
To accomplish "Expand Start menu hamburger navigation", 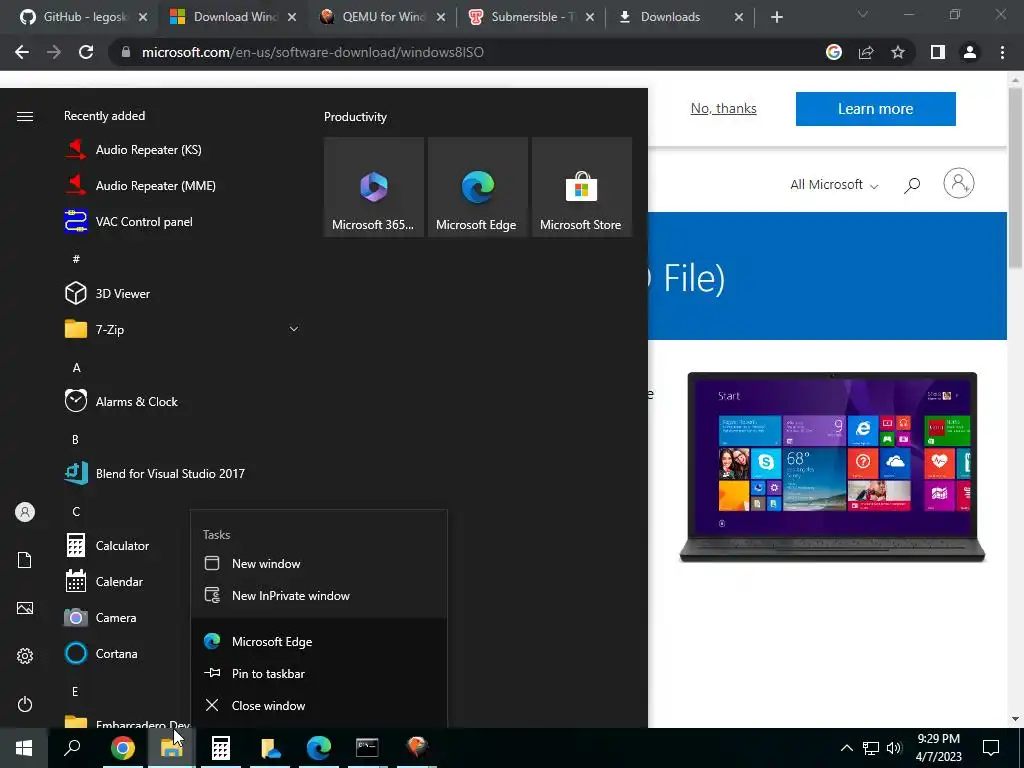I will click(x=25, y=116).
